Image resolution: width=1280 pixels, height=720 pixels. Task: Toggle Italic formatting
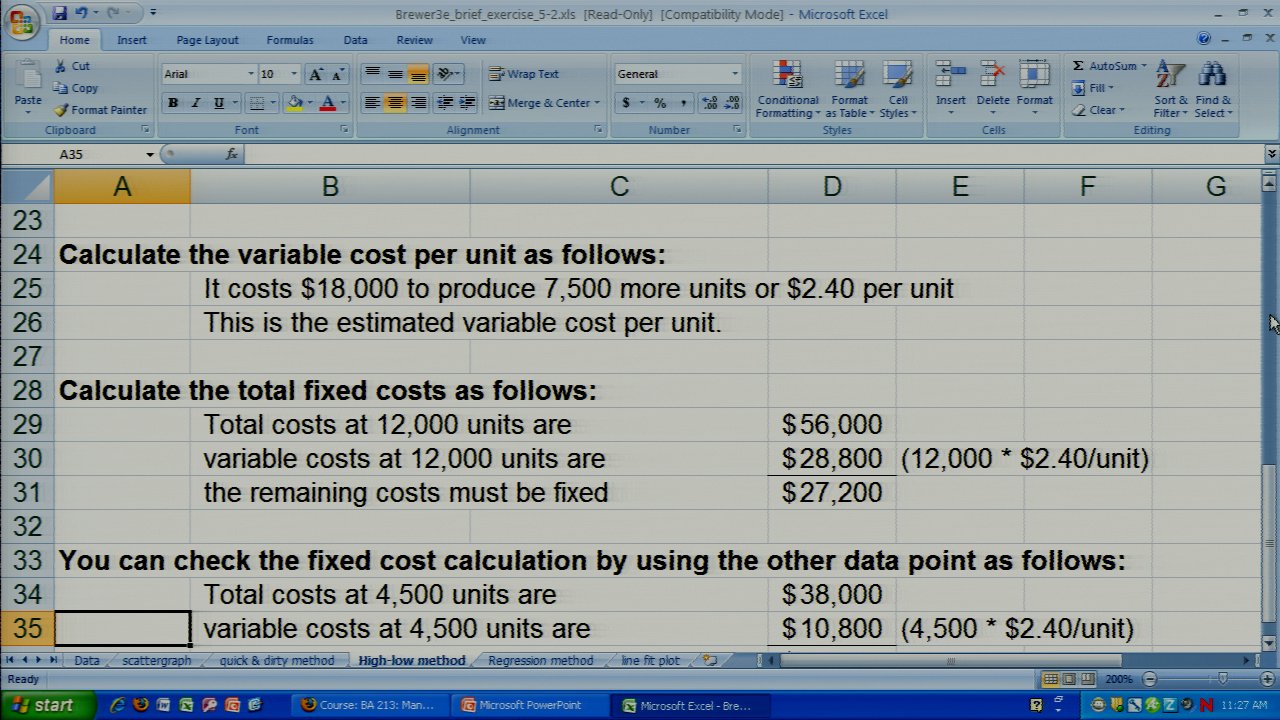(x=196, y=103)
